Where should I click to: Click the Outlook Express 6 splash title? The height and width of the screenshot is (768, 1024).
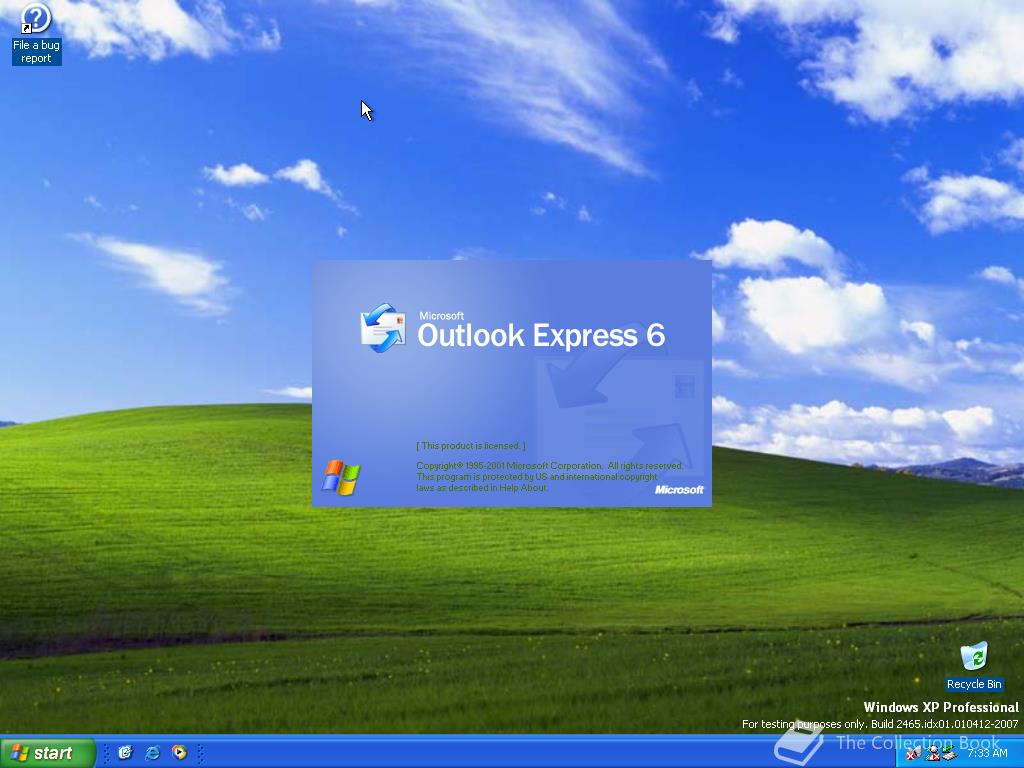click(541, 335)
